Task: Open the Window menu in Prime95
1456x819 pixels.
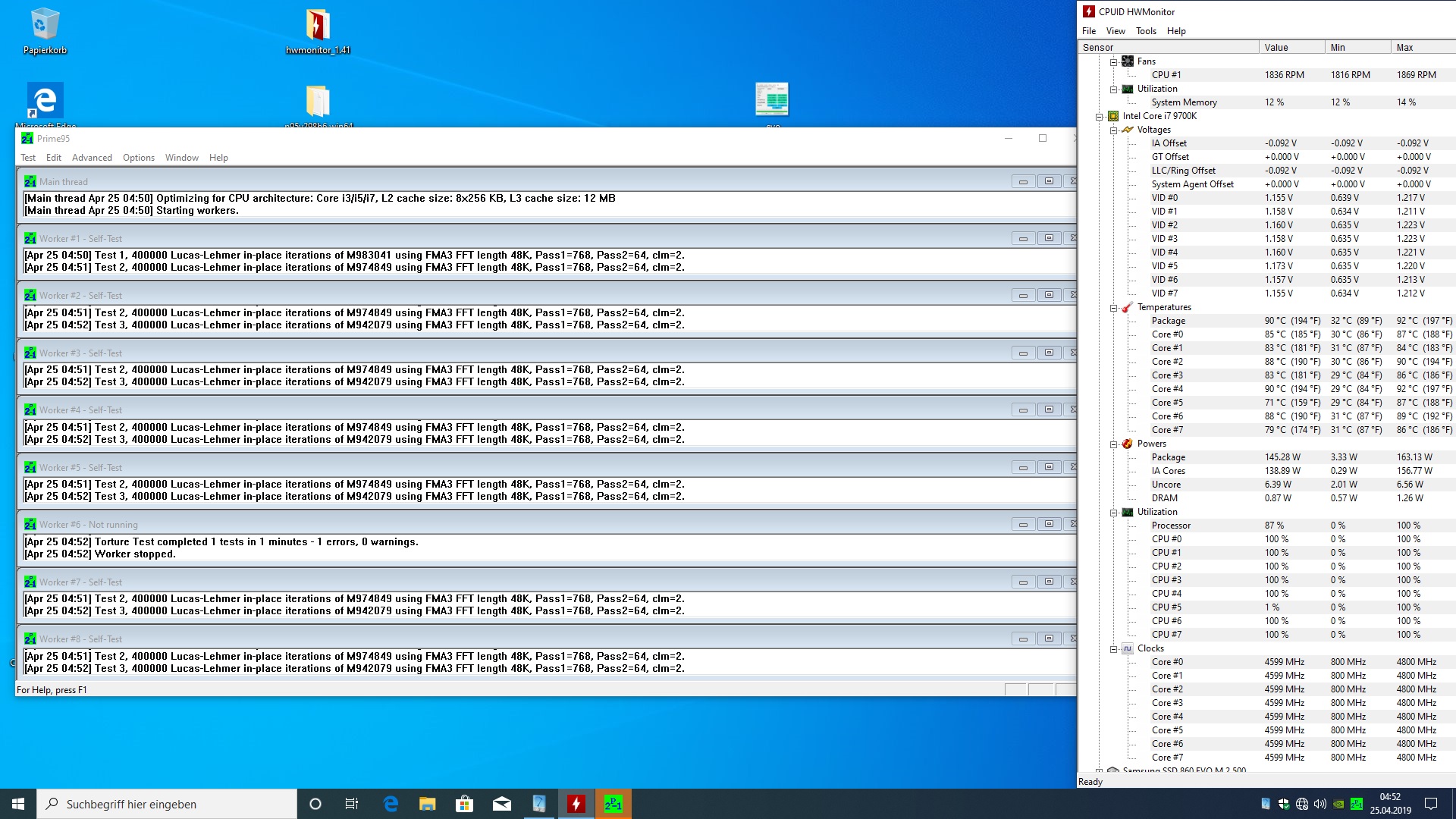Action: (x=182, y=158)
